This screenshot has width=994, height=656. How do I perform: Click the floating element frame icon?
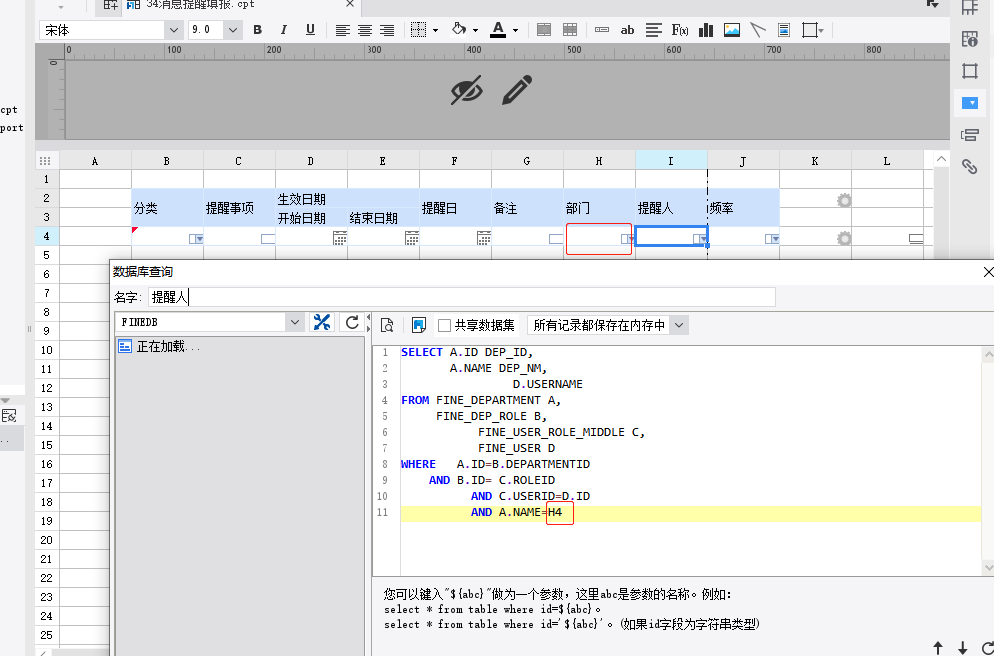pos(810,30)
